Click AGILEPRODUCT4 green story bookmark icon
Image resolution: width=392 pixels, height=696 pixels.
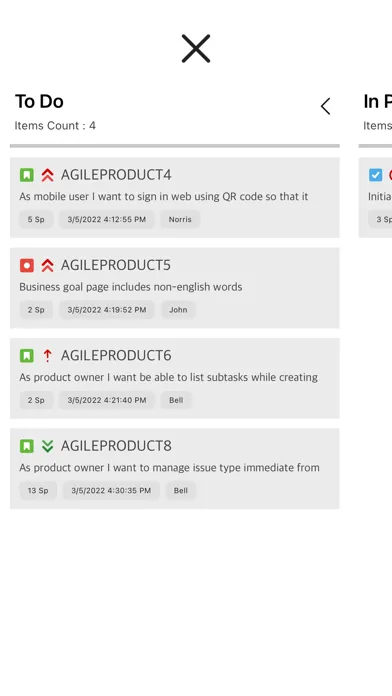click(x=27, y=175)
